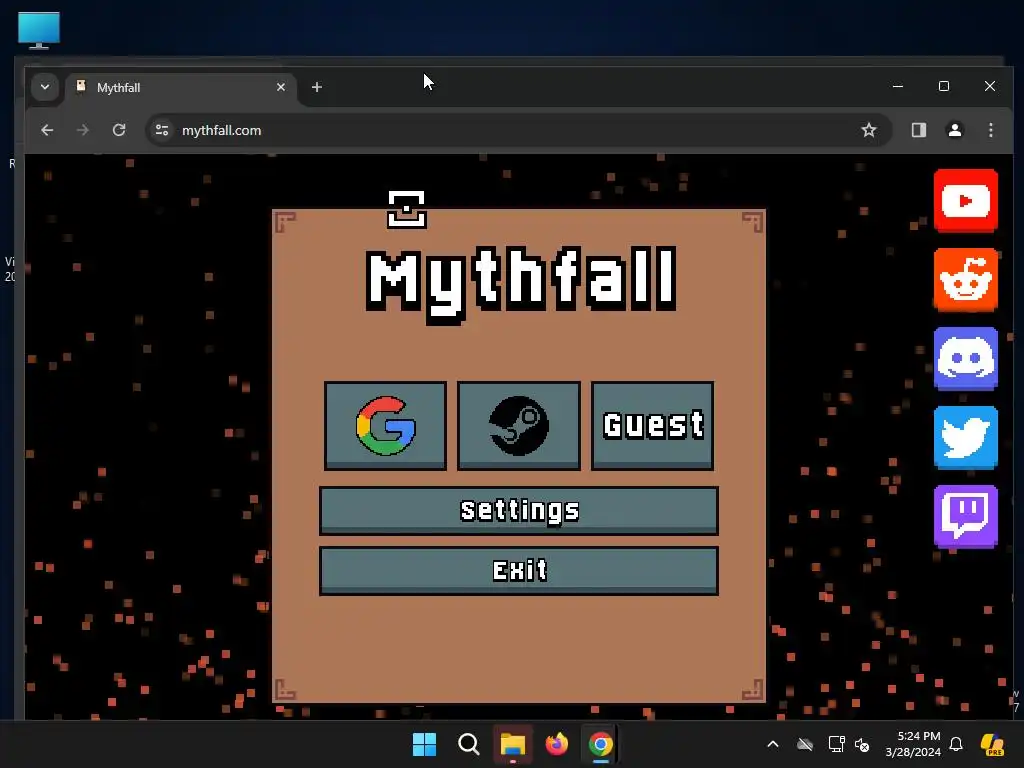1024x768 pixels.
Task: Open network status tray icon
Action: coord(837,744)
